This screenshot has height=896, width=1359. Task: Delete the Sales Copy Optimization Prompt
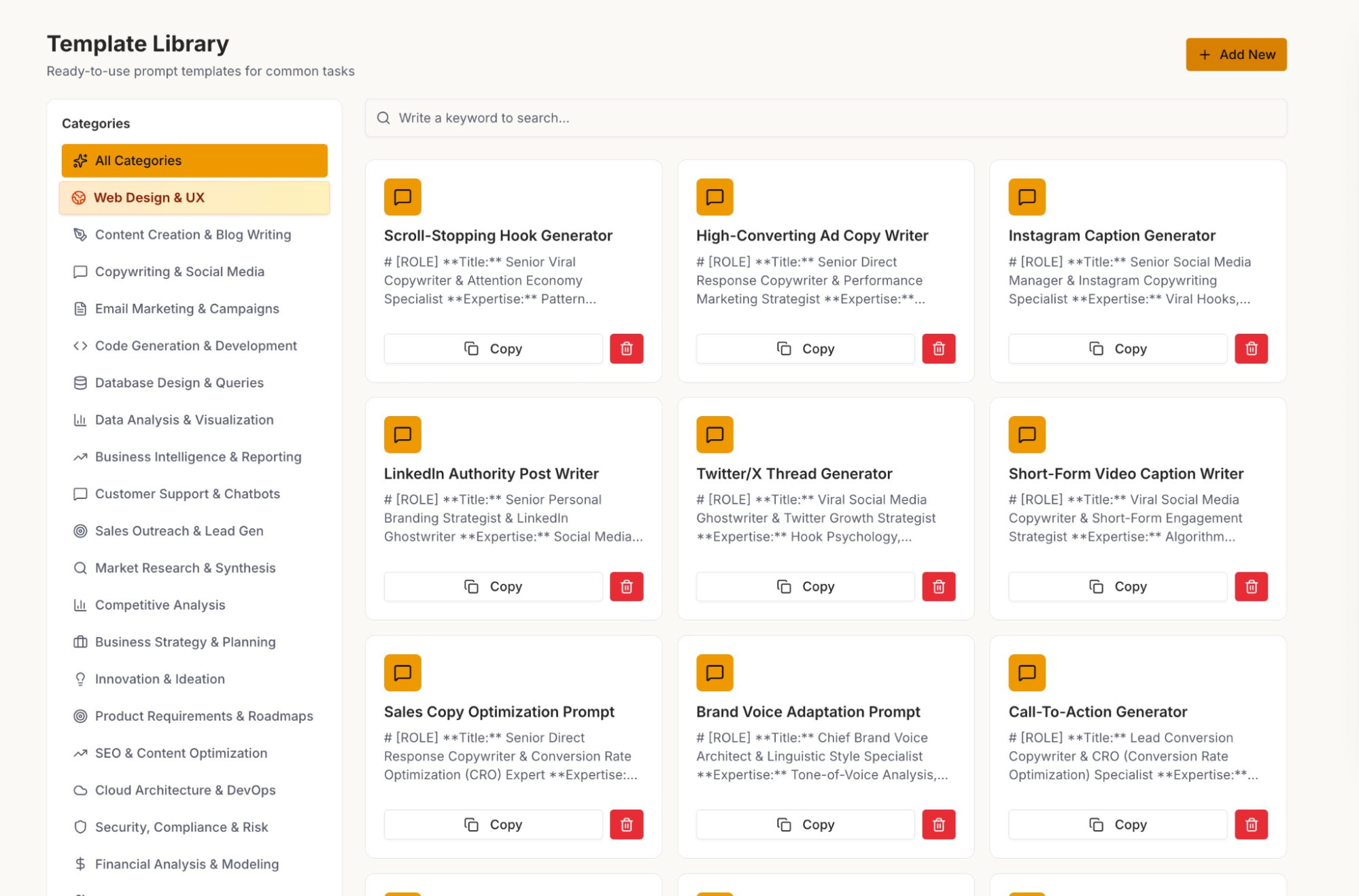[x=627, y=825]
